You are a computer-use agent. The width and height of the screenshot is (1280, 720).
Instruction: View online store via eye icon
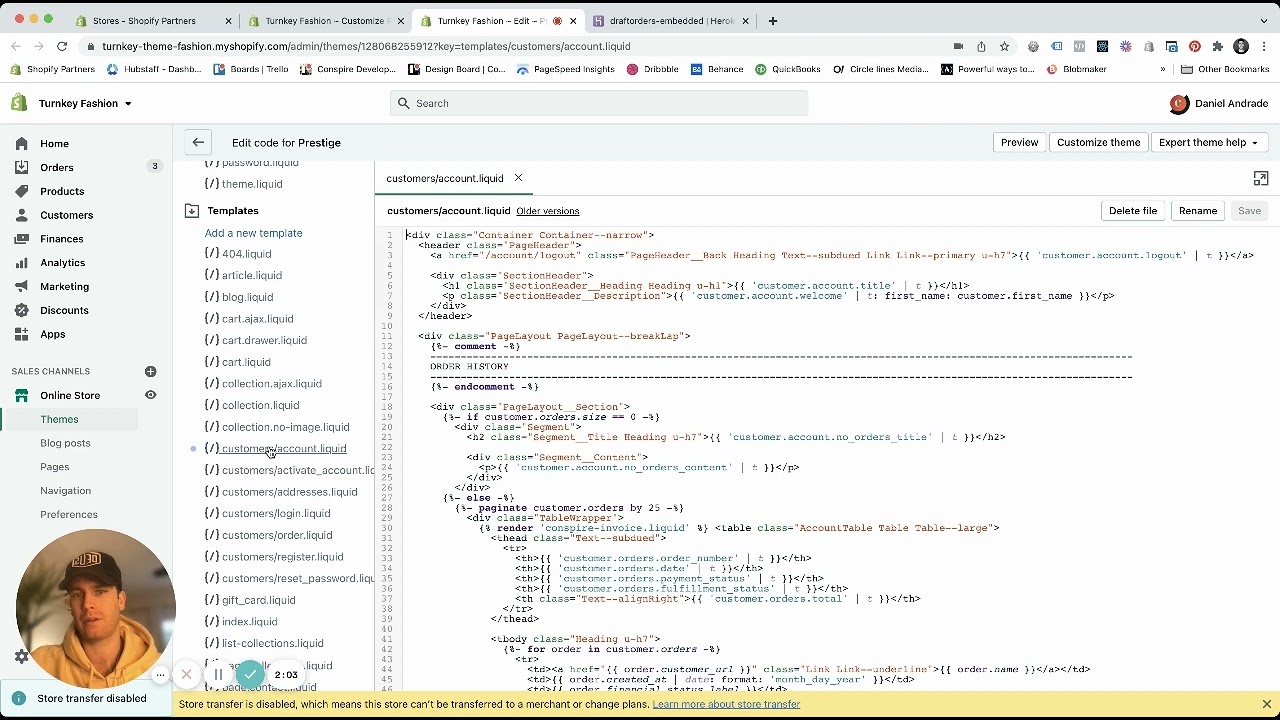coord(150,395)
